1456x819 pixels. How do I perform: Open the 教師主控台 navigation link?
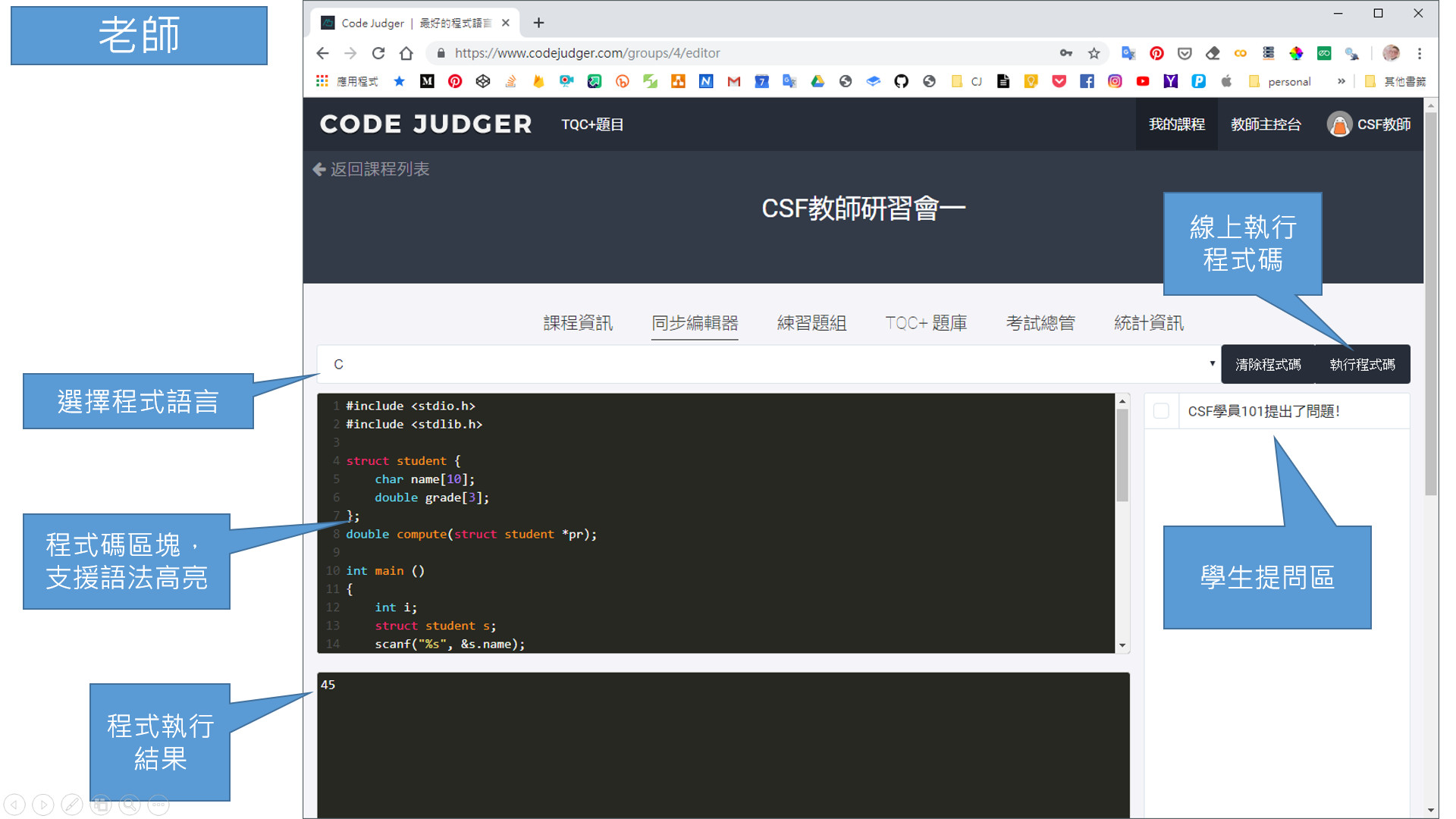[x=1266, y=124]
